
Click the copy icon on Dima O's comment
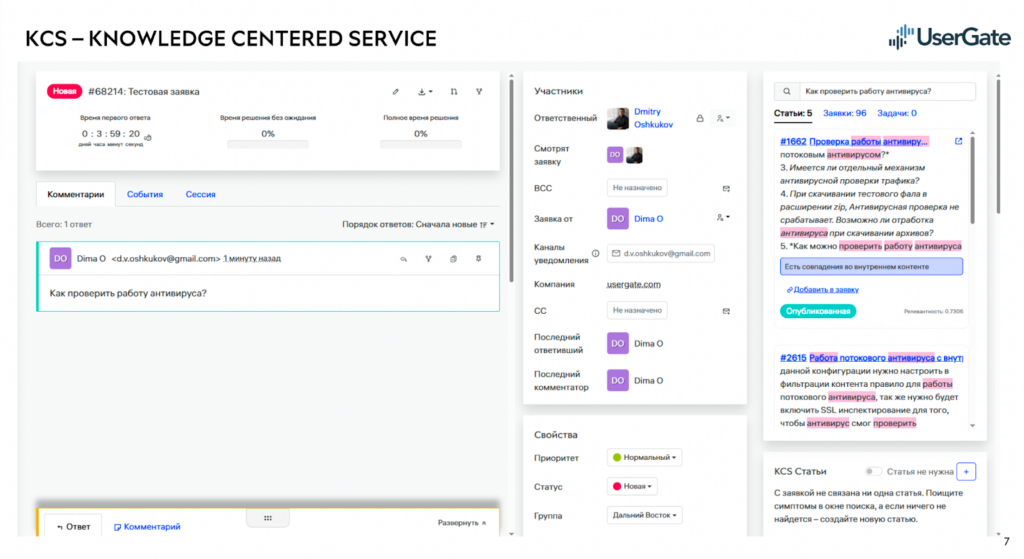(x=453, y=258)
